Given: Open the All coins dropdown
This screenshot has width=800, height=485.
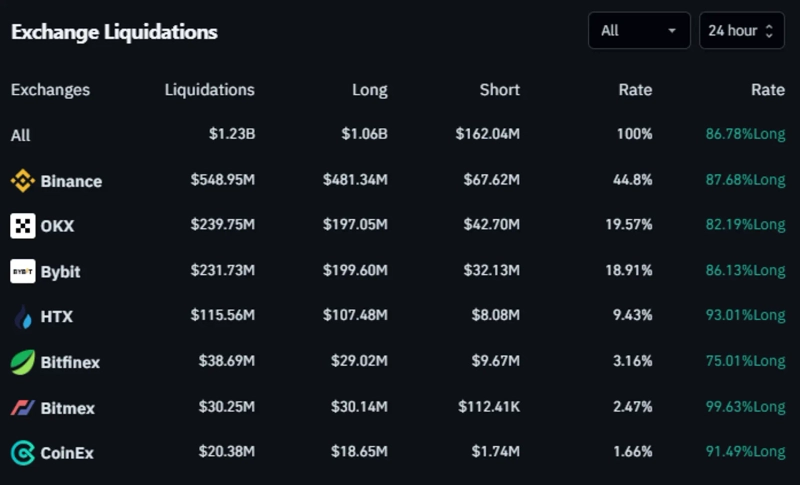Looking at the screenshot, I should pos(639,31).
